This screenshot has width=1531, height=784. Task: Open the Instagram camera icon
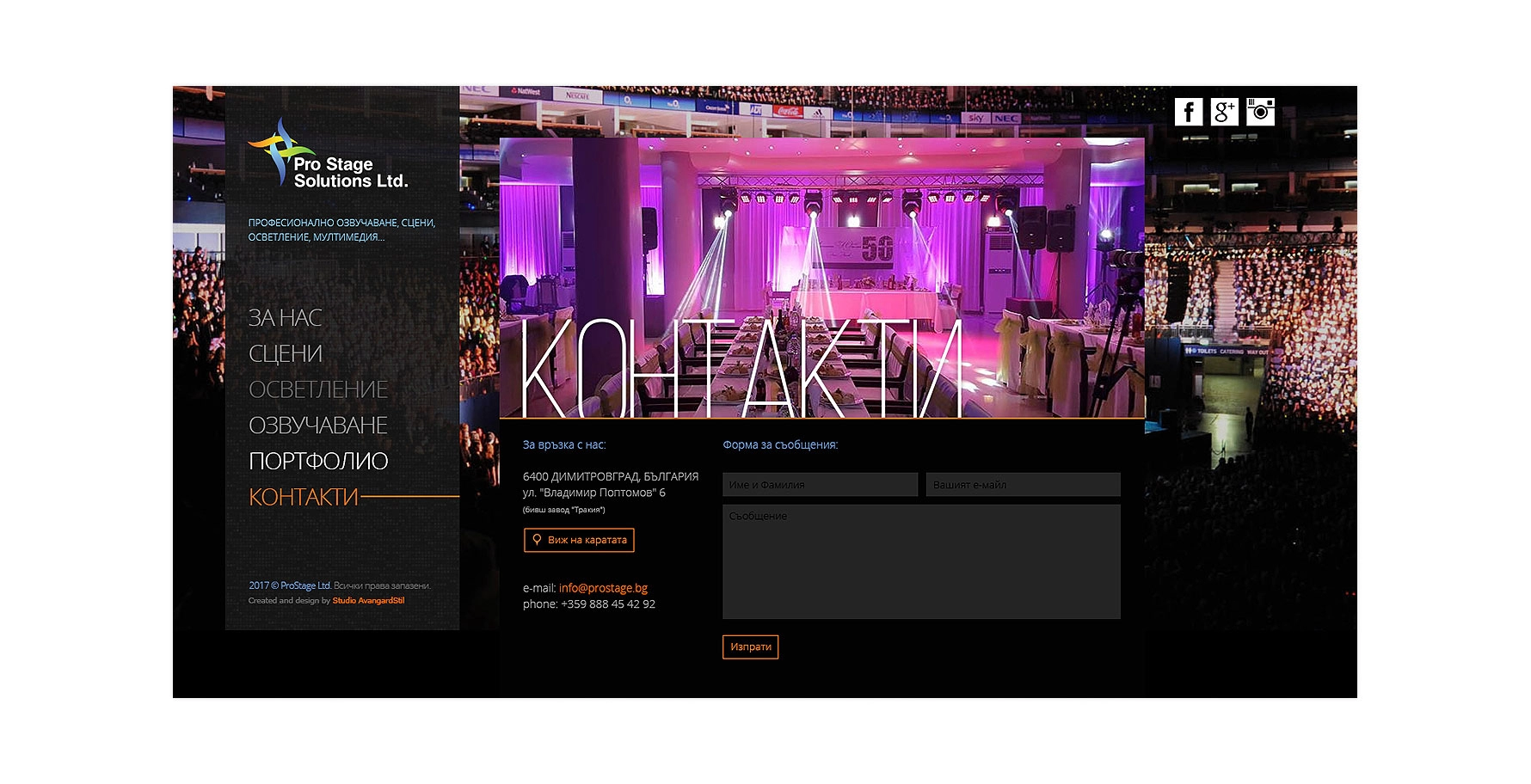[1260, 112]
